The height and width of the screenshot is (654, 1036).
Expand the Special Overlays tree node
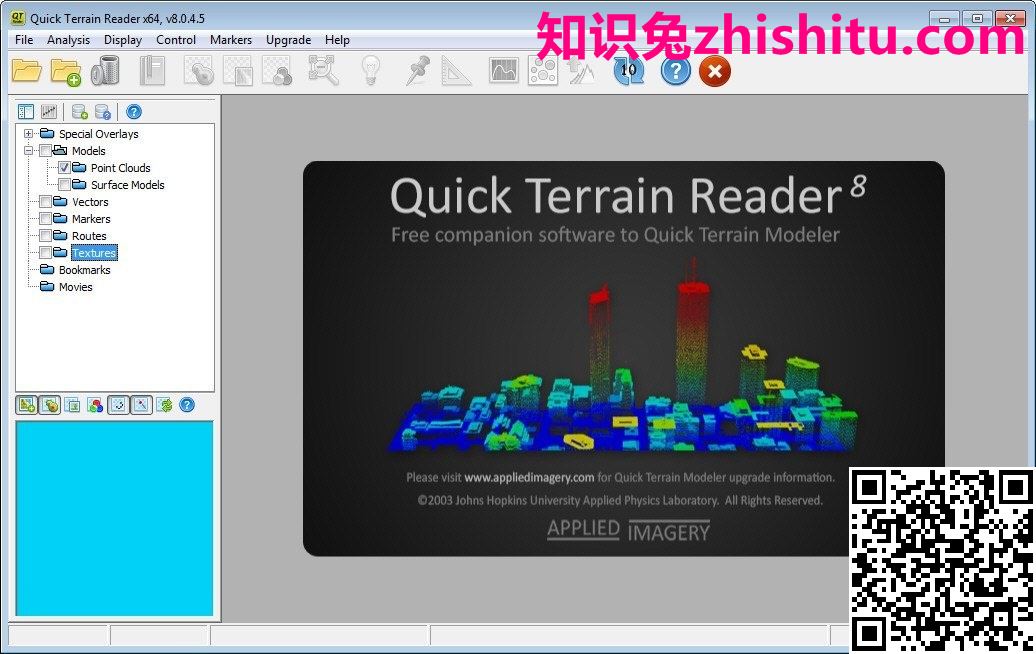click(28, 133)
